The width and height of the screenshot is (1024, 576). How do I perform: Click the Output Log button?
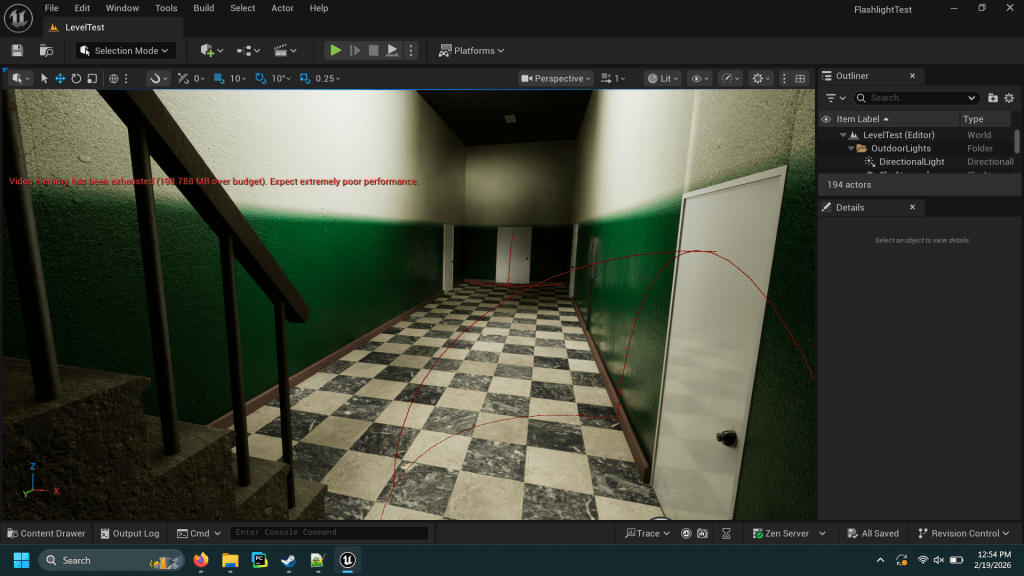128,533
